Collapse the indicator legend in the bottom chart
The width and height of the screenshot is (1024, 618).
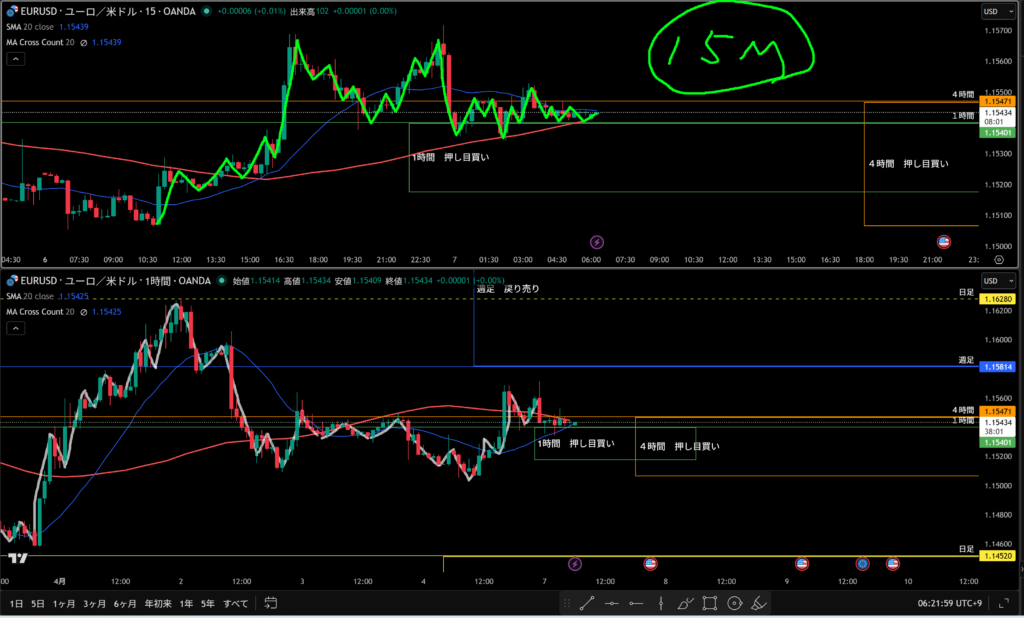[x=16, y=328]
